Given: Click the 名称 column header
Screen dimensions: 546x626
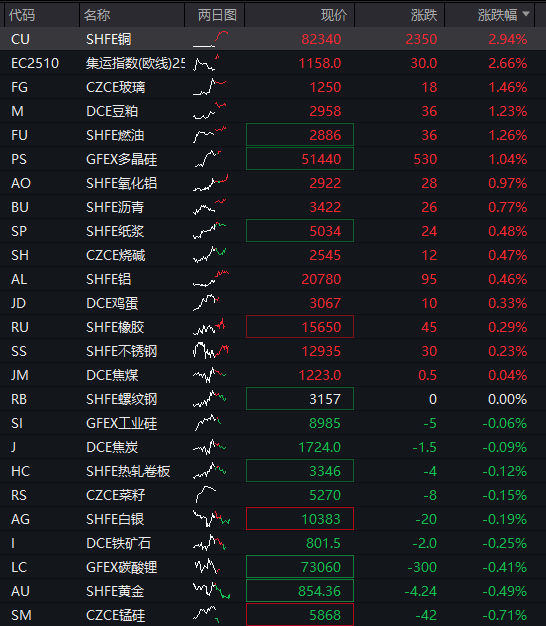Looking at the screenshot, I should point(97,15).
